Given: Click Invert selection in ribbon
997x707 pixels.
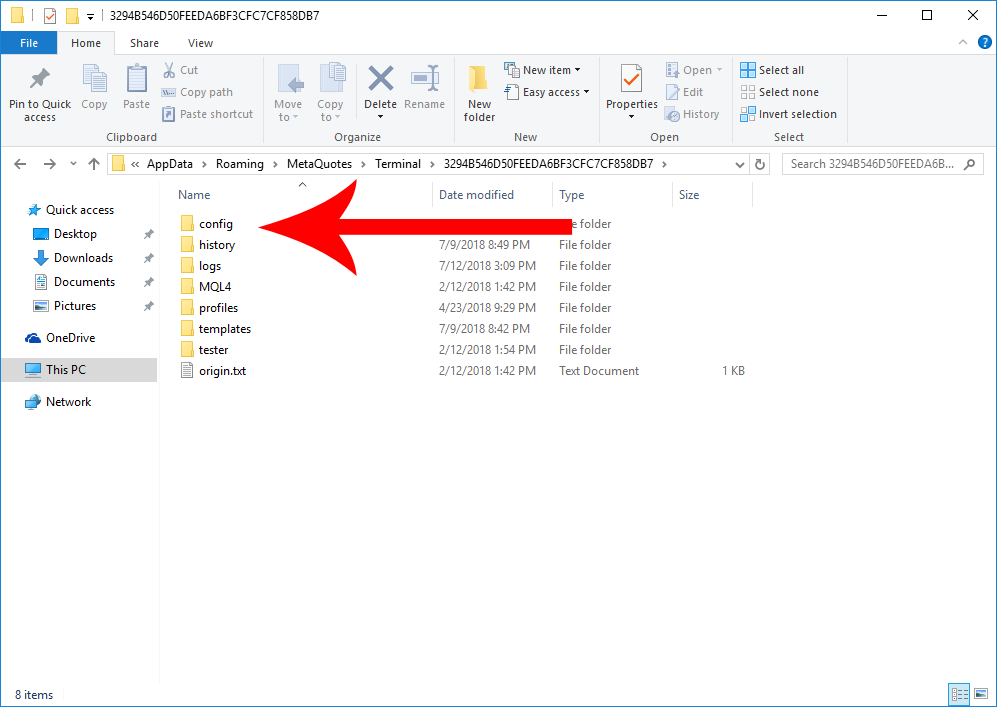Looking at the screenshot, I should click(x=788, y=114).
